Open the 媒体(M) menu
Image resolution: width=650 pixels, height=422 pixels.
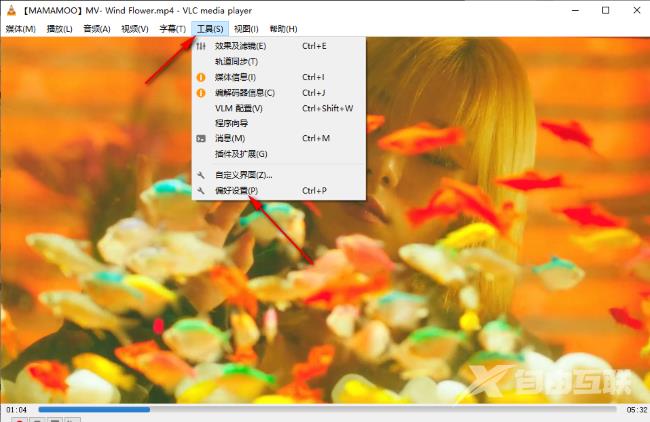(x=21, y=29)
